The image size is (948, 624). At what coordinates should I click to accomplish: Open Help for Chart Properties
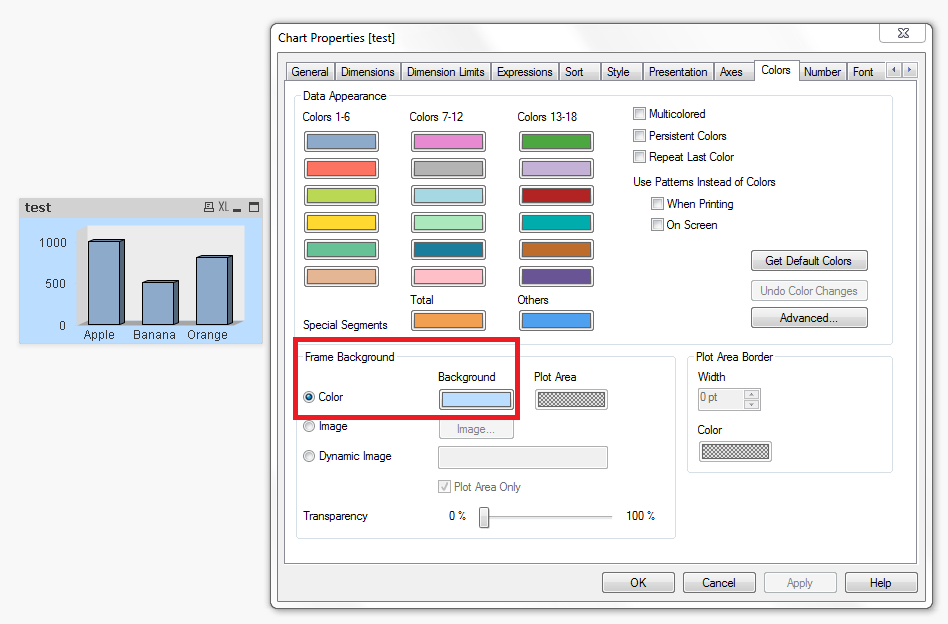(x=881, y=583)
